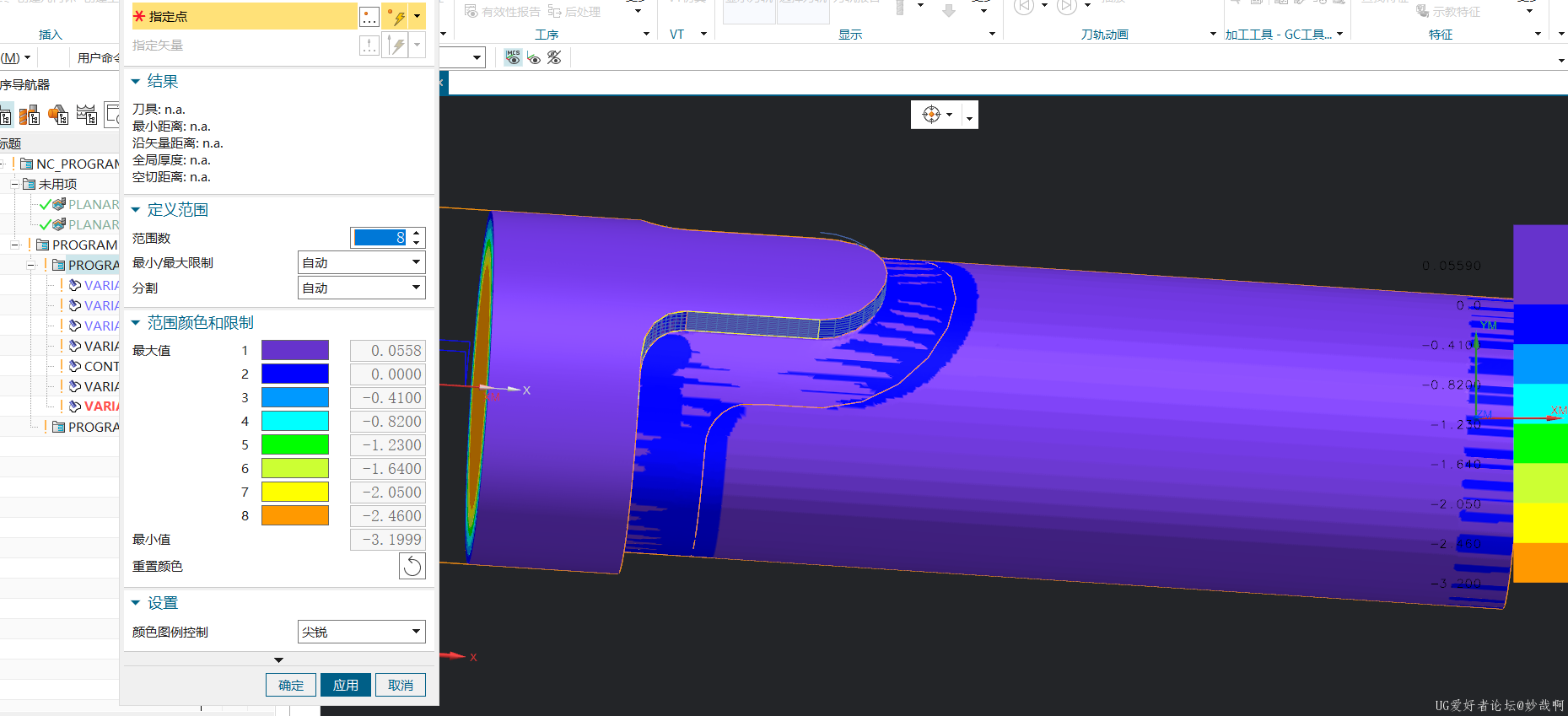This screenshot has height=716, width=1568.
Task: Click the 应用 button
Action: coord(345,685)
